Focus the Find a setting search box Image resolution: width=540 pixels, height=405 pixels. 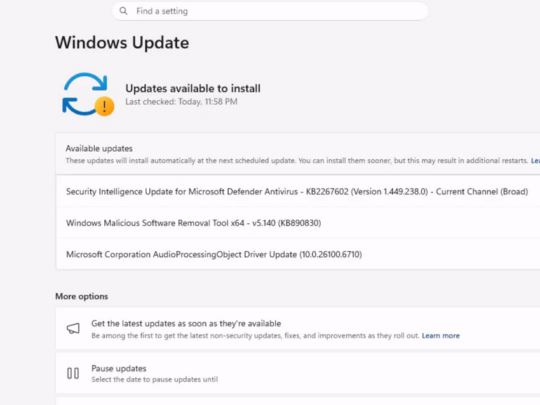pos(270,11)
